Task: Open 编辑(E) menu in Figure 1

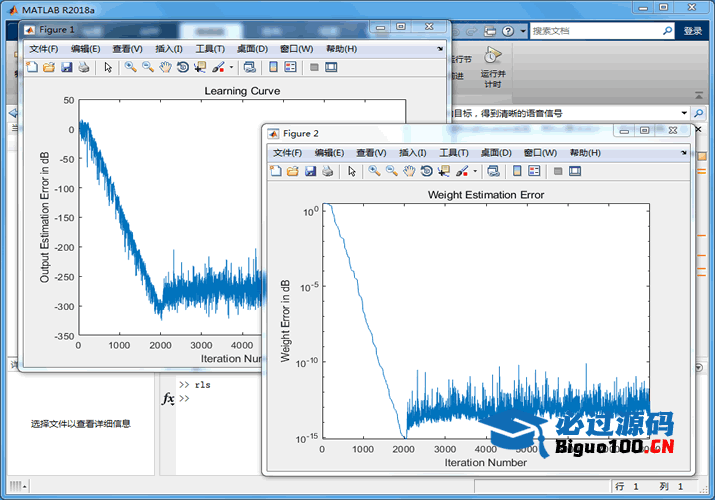Action: pos(86,49)
